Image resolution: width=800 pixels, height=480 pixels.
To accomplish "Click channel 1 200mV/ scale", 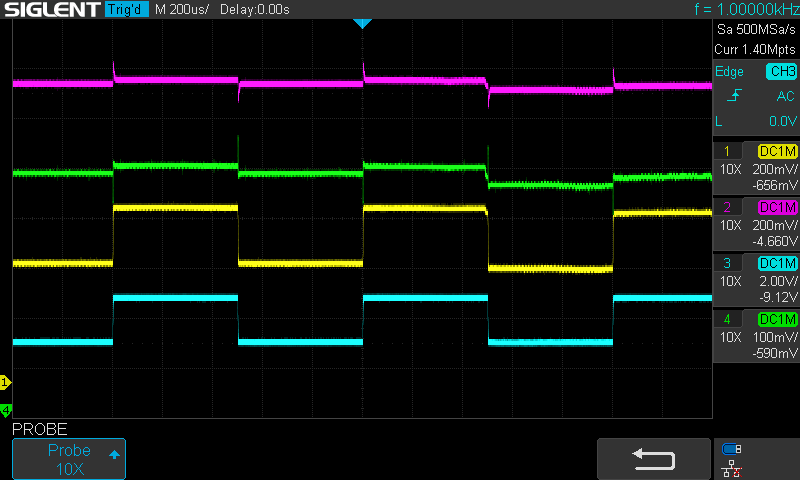I will point(774,169).
